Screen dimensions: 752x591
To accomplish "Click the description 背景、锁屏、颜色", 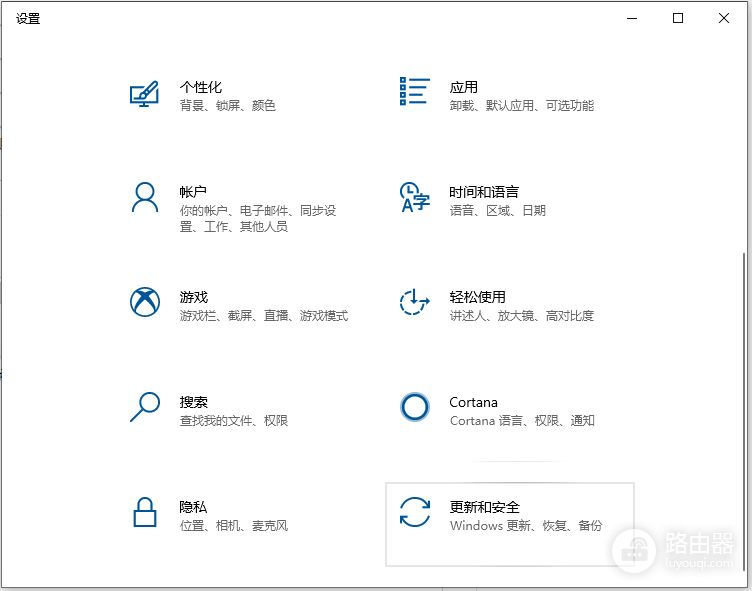I will [x=227, y=106].
